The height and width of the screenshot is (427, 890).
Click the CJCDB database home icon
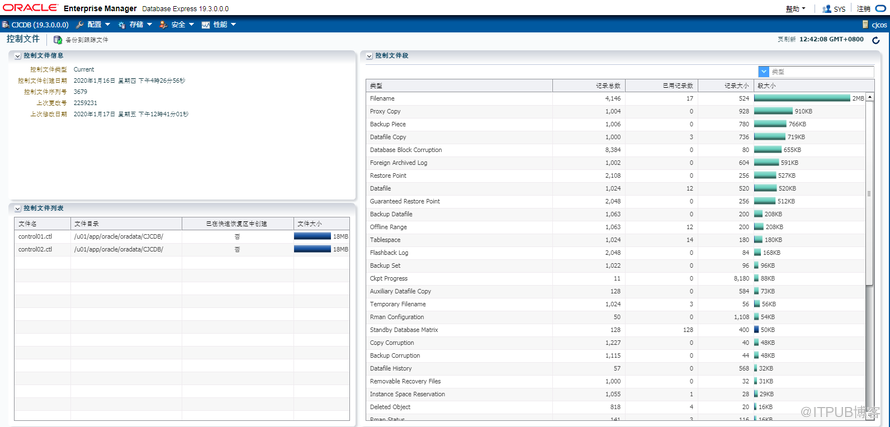click(5, 25)
